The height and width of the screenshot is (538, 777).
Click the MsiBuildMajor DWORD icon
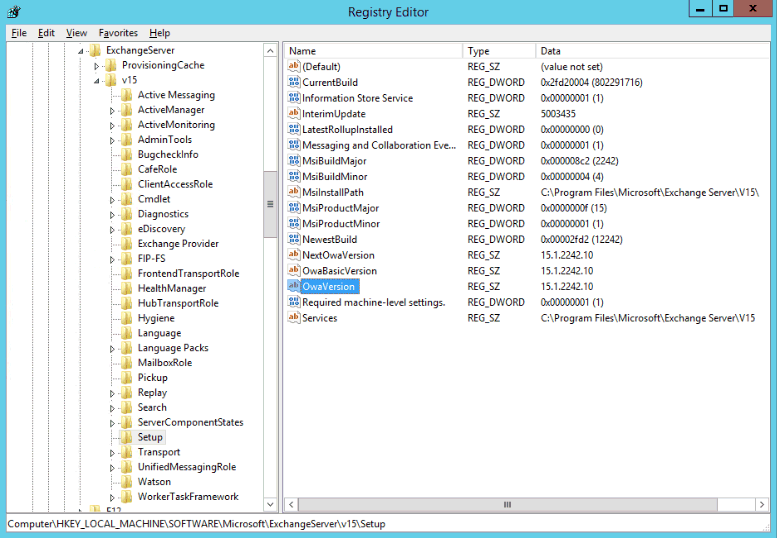point(294,161)
